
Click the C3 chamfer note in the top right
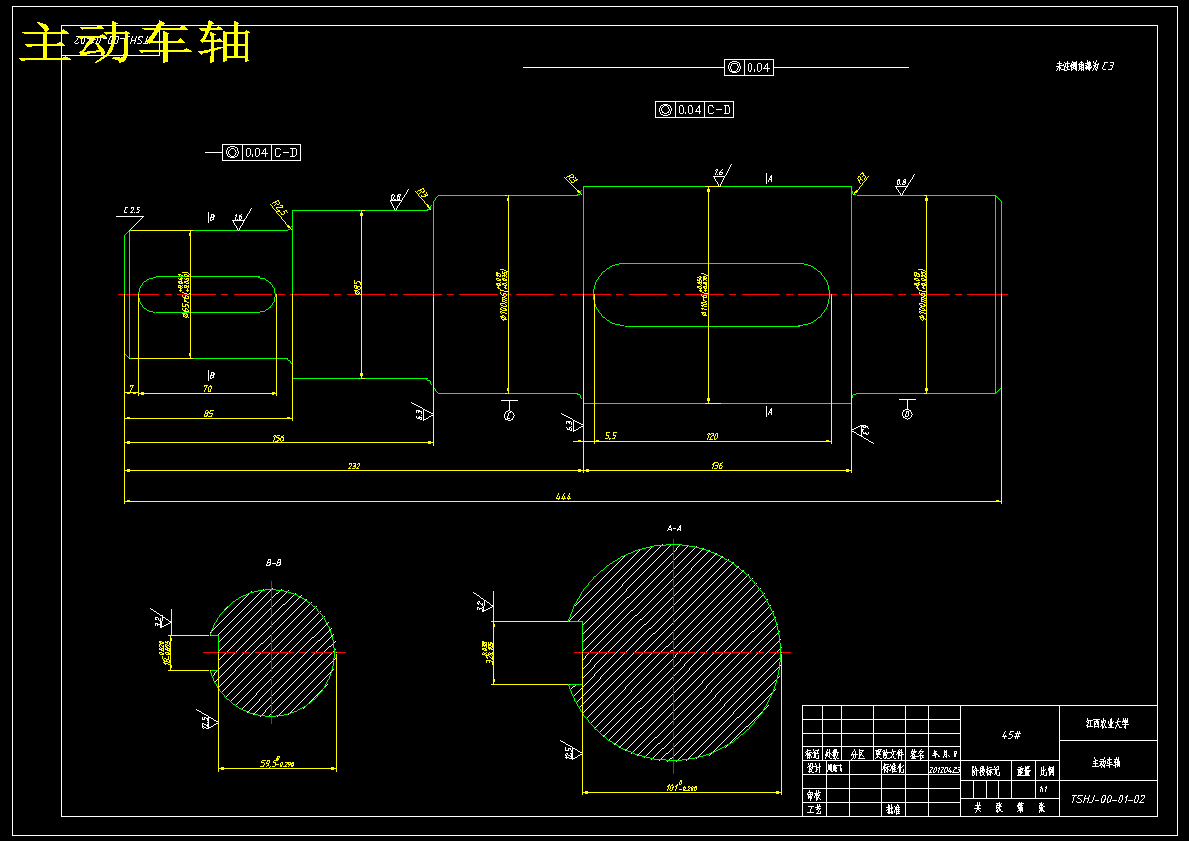1084,66
